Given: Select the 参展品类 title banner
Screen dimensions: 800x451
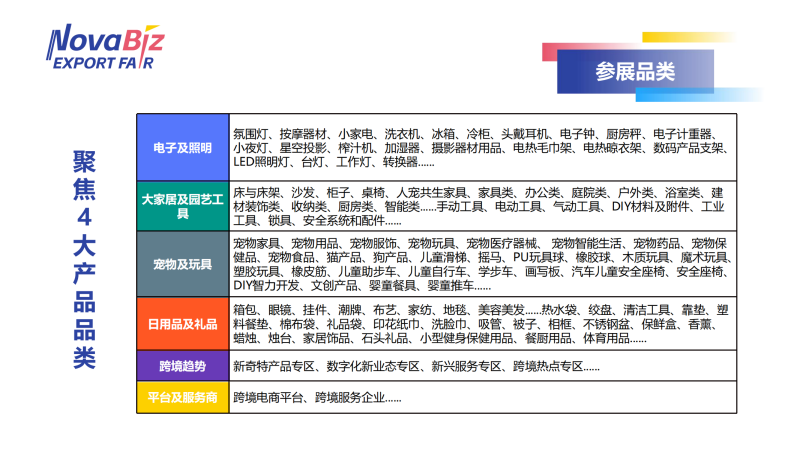Looking at the screenshot, I should pos(635,71).
